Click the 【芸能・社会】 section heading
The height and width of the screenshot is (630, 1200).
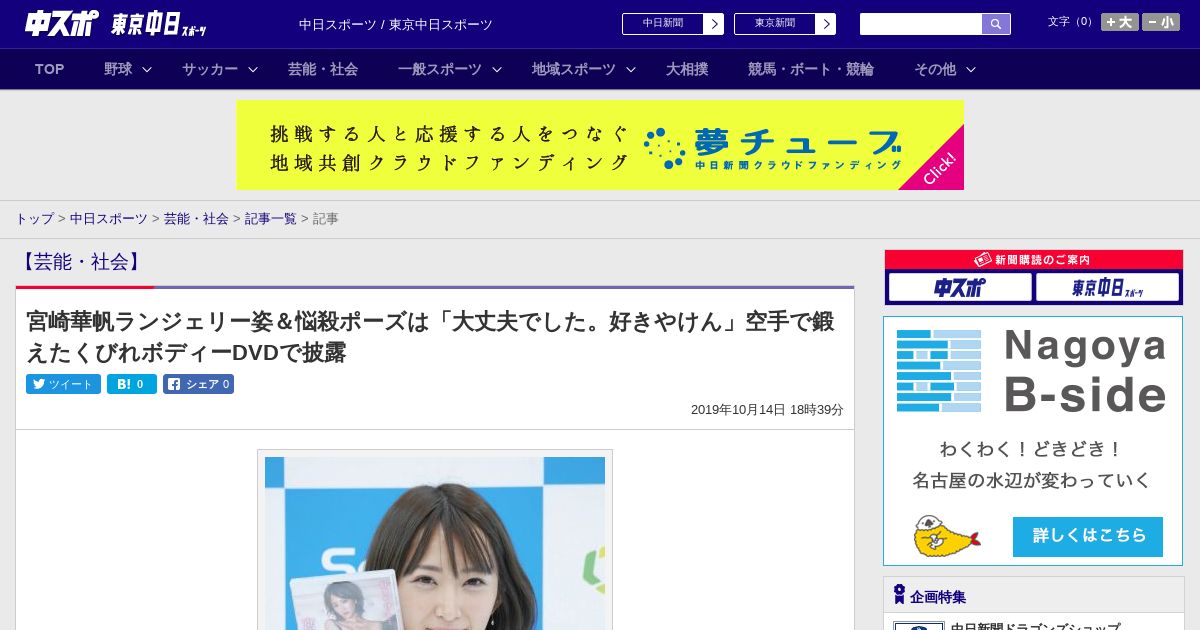pos(82,262)
